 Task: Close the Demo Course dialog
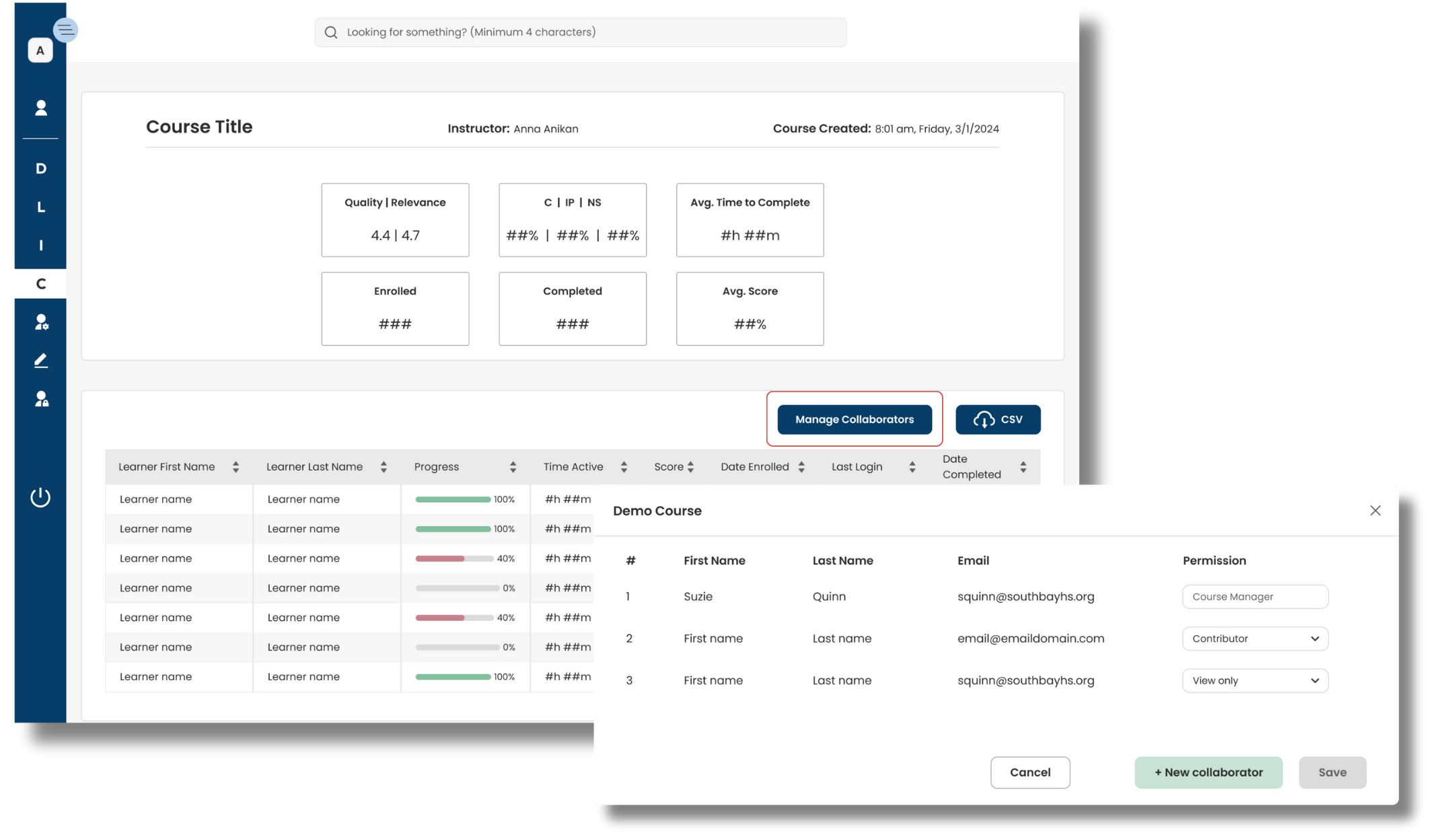pyautogui.click(x=1375, y=511)
